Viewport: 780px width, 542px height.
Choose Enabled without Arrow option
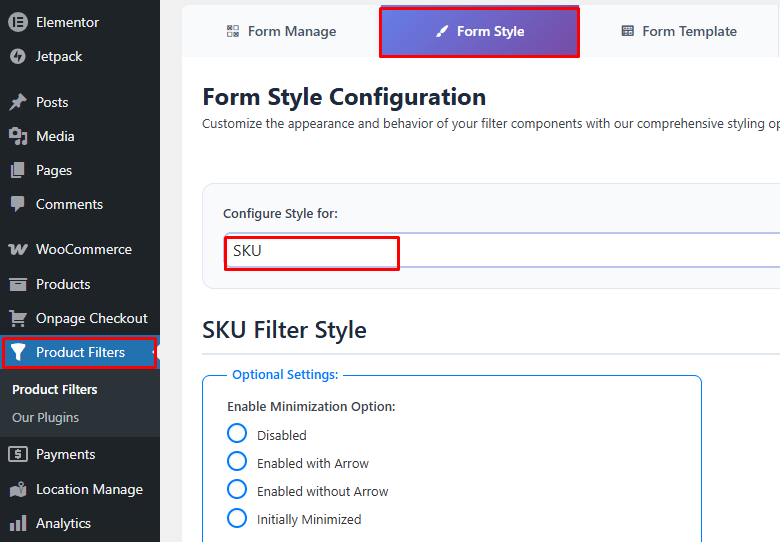(x=237, y=489)
